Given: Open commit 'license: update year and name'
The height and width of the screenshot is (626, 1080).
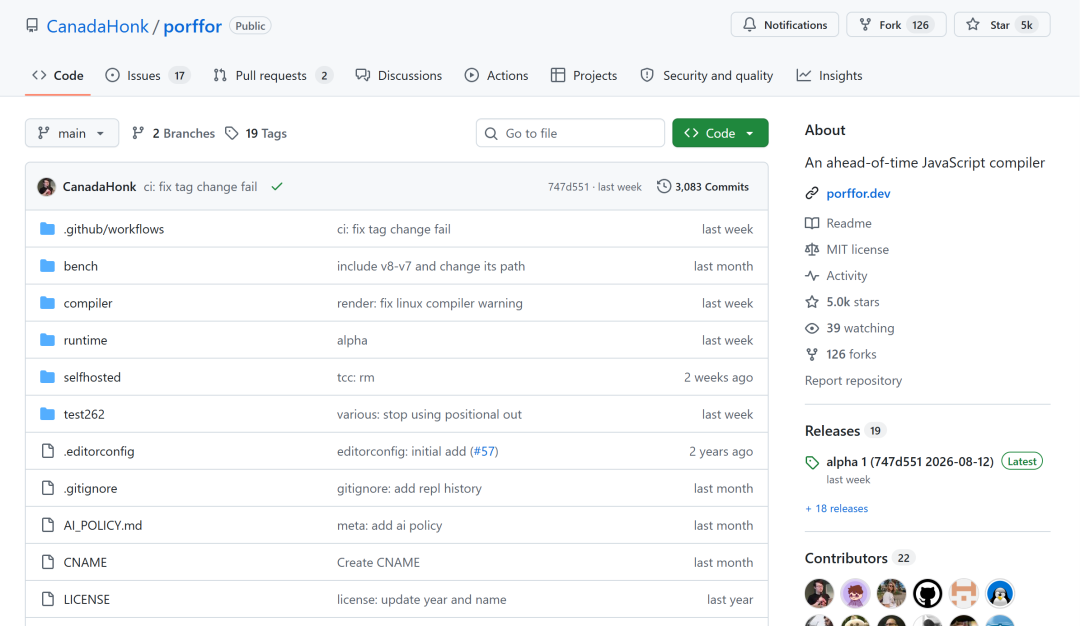Looking at the screenshot, I should tap(421, 600).
